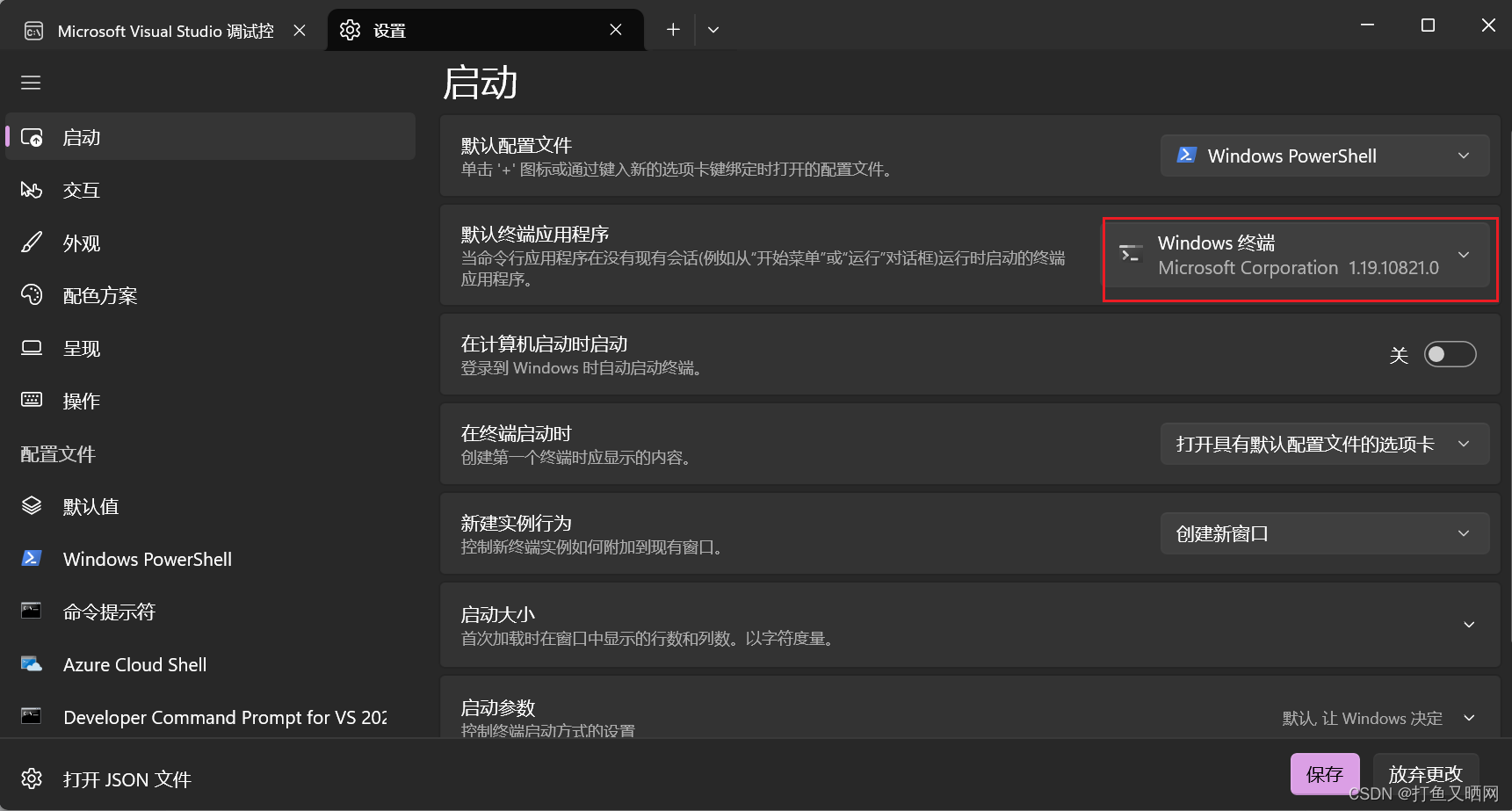Image resolution: width=1512 pixels, height=811 pixels.
Task: Click the 在计算机启动时启动 setting title
Action: 544,344
